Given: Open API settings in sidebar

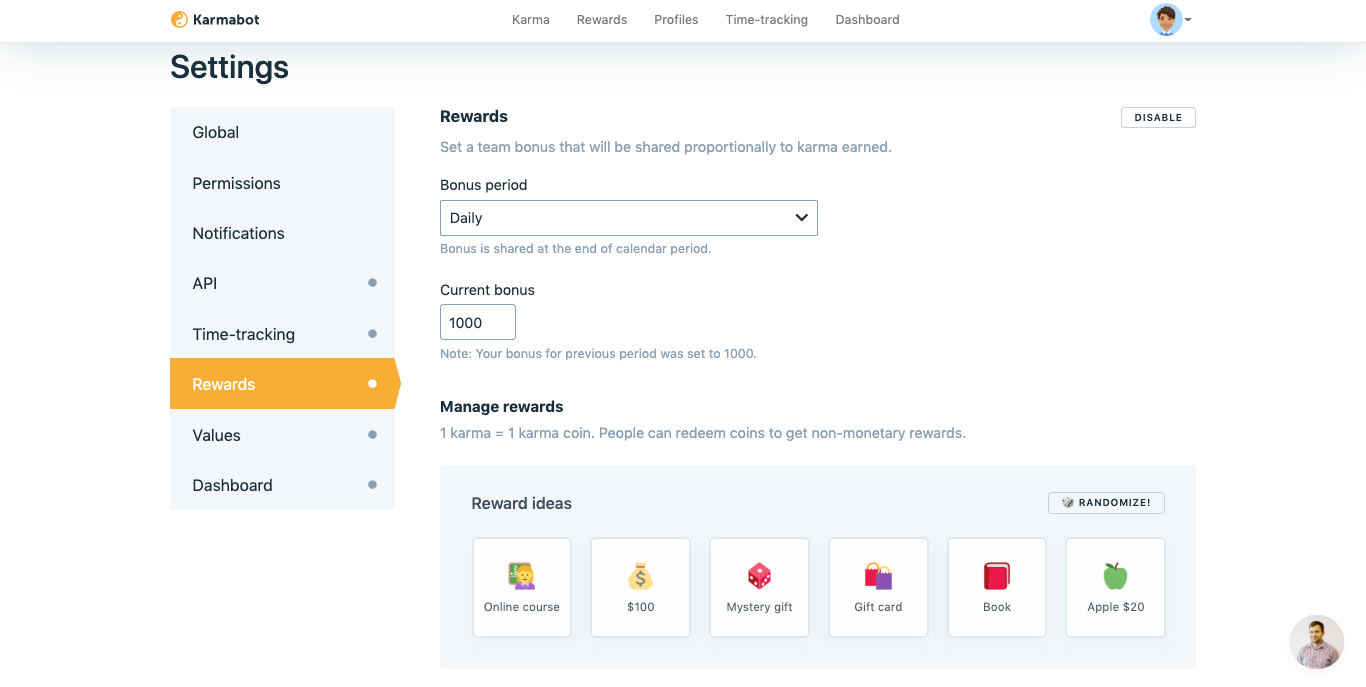Looking at the screenshot, I should coord(282,283).
